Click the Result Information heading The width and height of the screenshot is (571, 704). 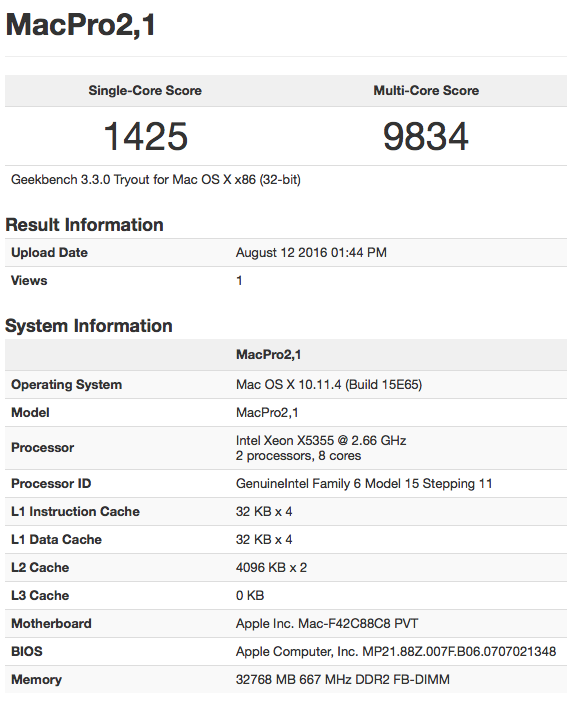click(84, 225)
